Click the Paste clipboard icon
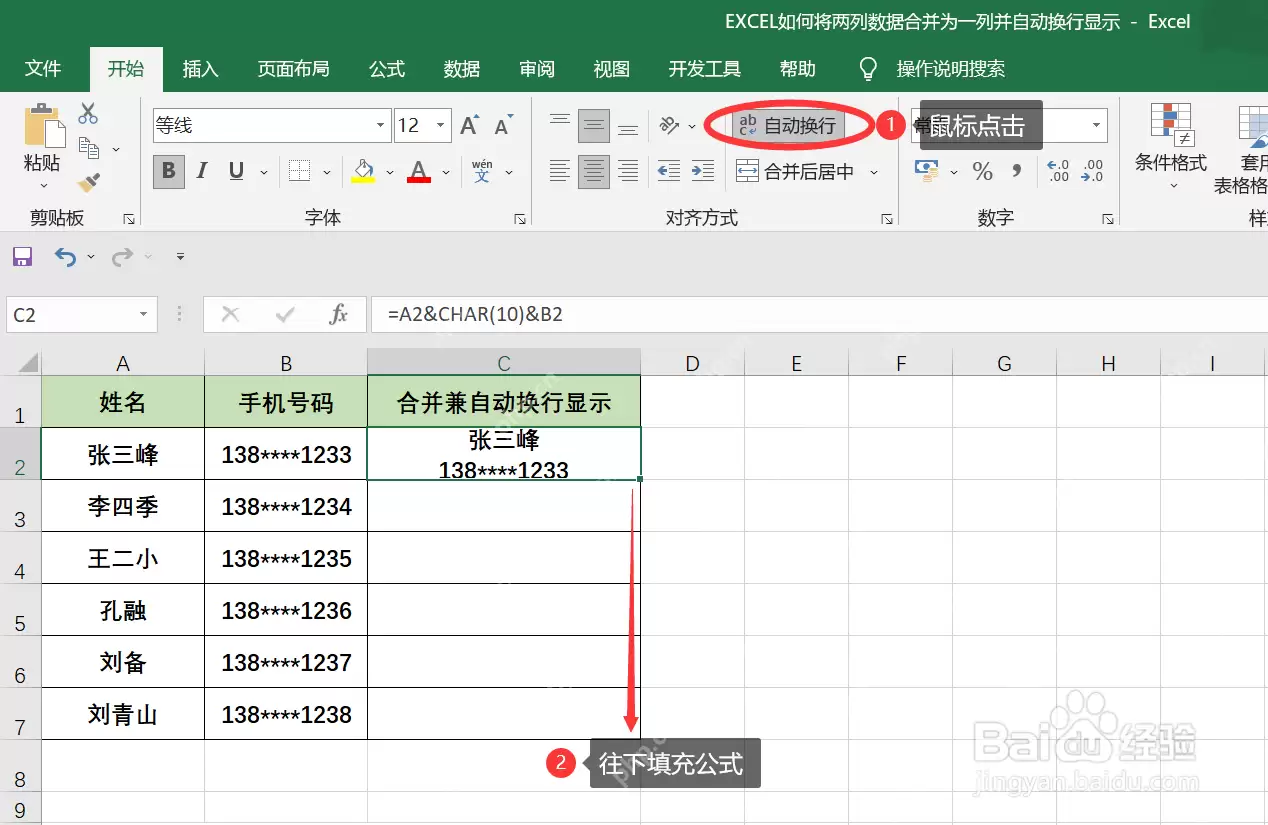The width and height of the screenshot is (1268, 825). [x=43, y=125]
